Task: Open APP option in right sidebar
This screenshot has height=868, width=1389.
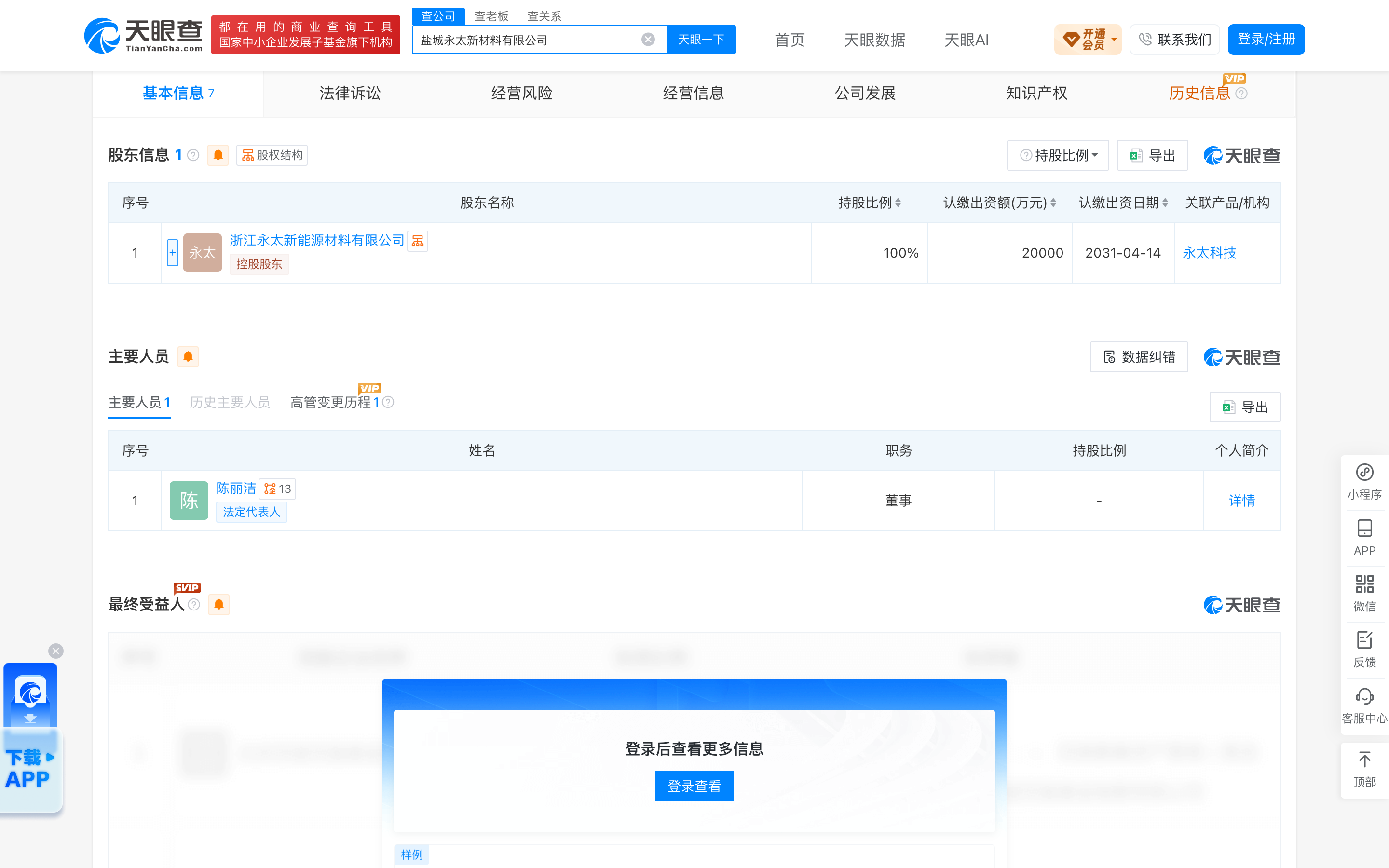Action: (1364, 538)
